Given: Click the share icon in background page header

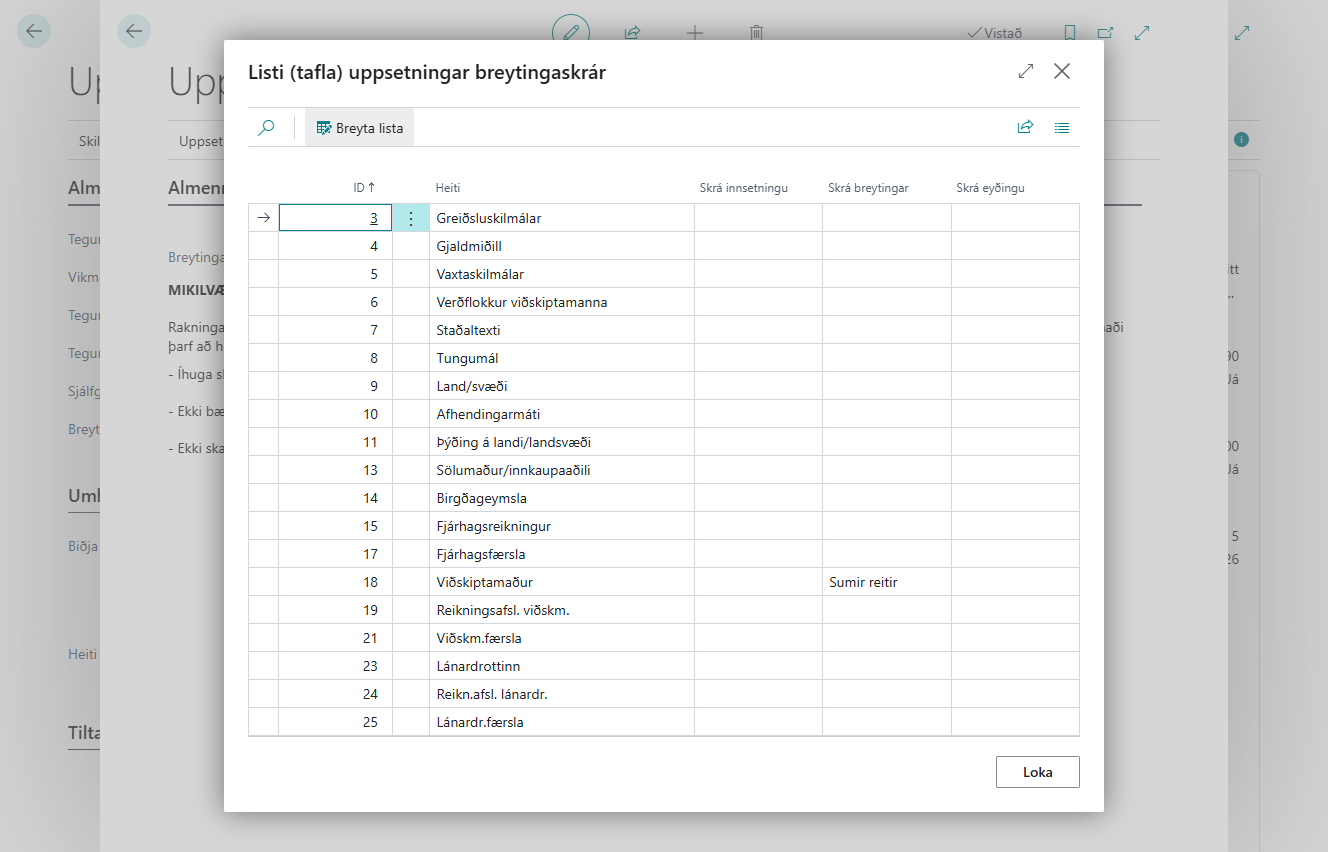Looking at the screenshot, I should [632, 32].
